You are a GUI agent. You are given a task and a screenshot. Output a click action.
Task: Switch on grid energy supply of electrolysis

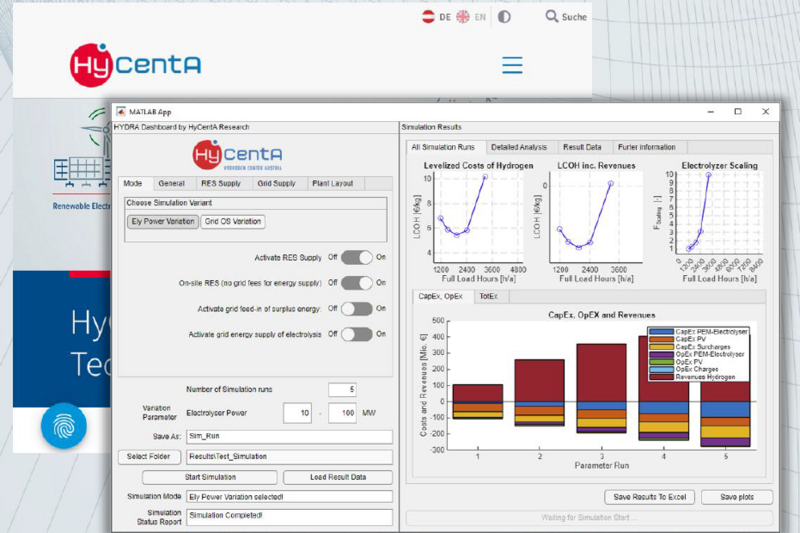[x=356, y=335]
